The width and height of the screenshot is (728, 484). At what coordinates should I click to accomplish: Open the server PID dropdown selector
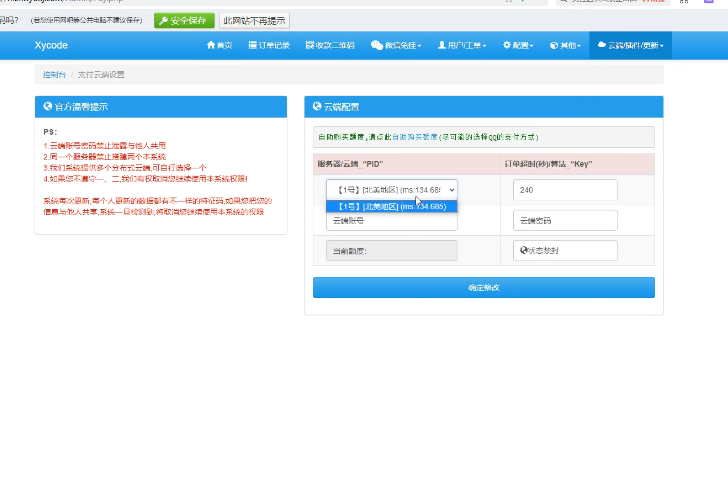point(391,189)
